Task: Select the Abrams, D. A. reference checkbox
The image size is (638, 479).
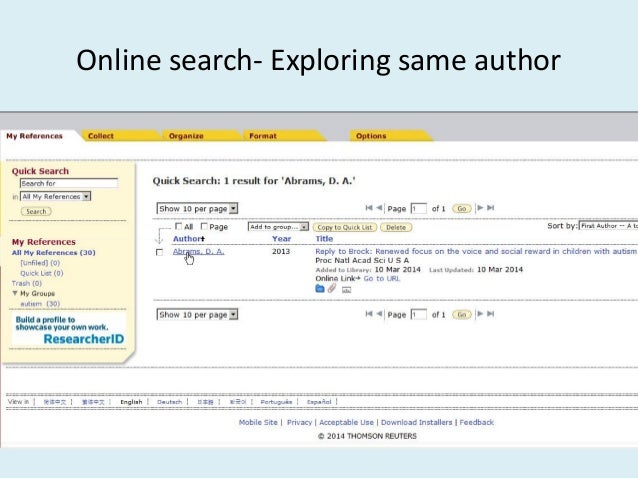Action: [160, 252]
